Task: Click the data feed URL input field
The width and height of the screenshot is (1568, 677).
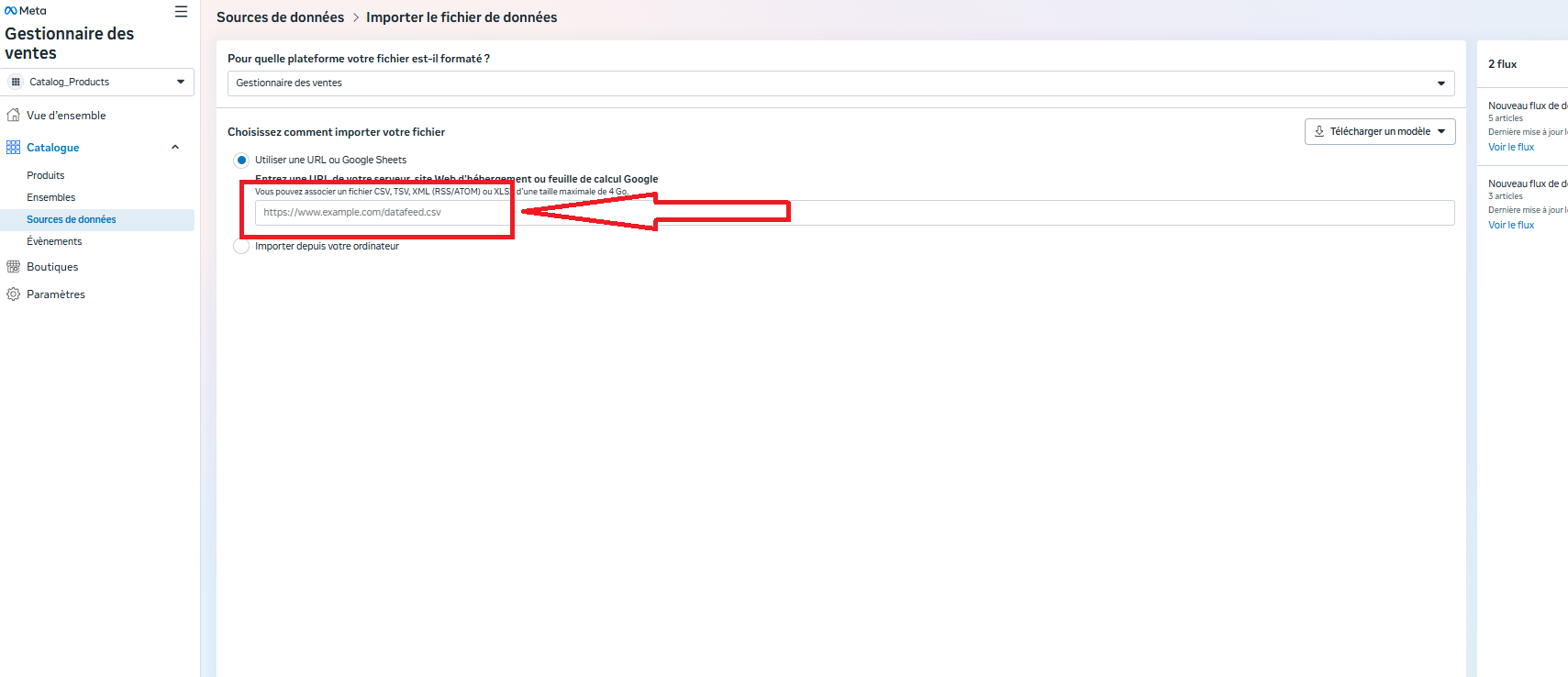Action: coord(853,213)
